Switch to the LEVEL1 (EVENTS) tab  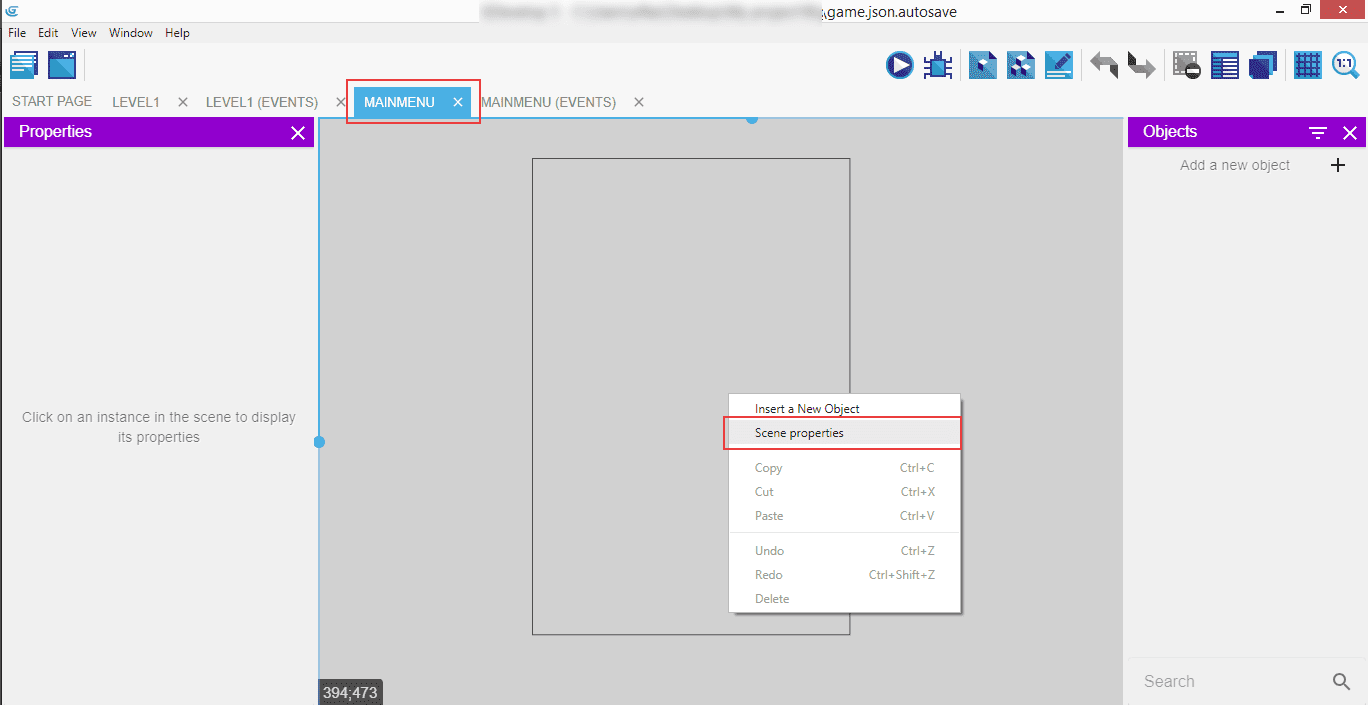262,102
